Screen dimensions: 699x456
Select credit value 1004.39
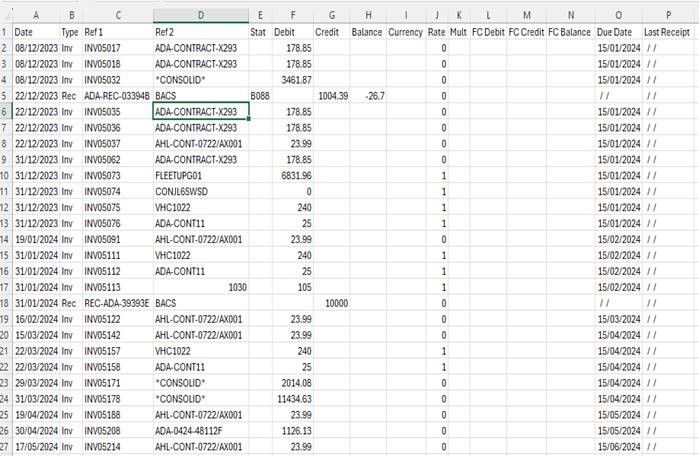(332, 96)
